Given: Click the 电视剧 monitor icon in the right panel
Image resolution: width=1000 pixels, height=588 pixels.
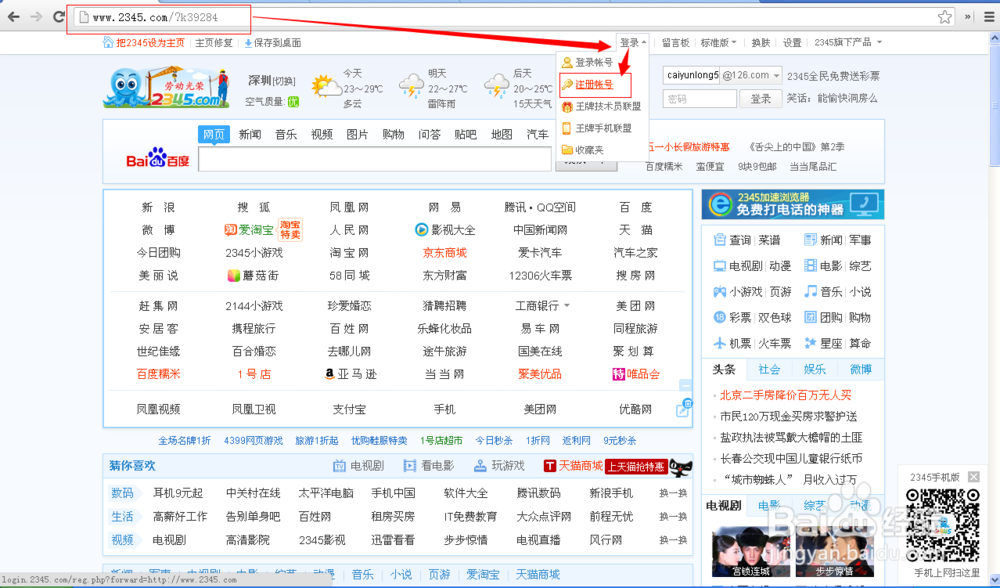Looking at the screenshot, I should 719,266.
